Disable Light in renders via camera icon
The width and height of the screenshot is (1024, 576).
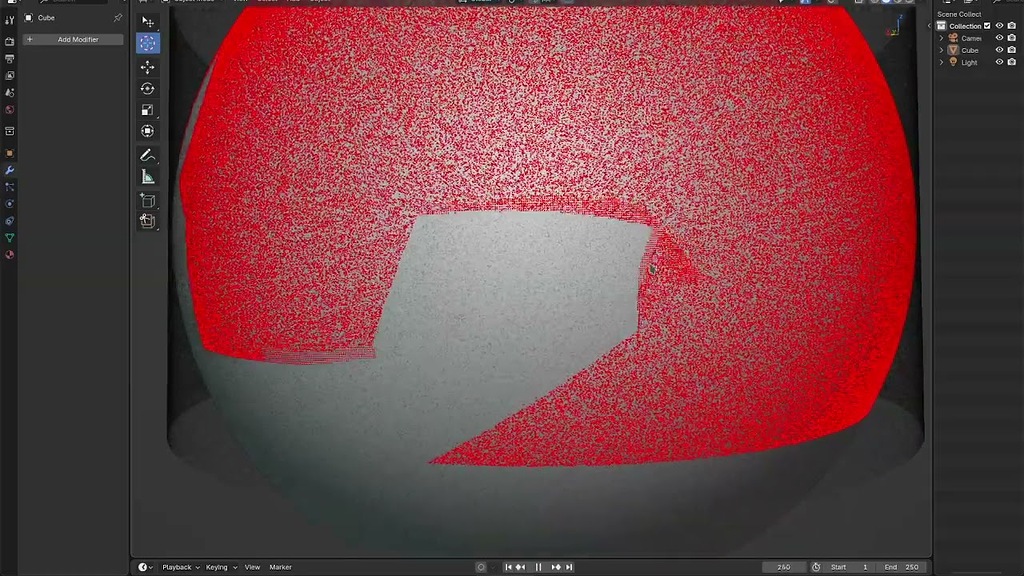[1012, 62]
